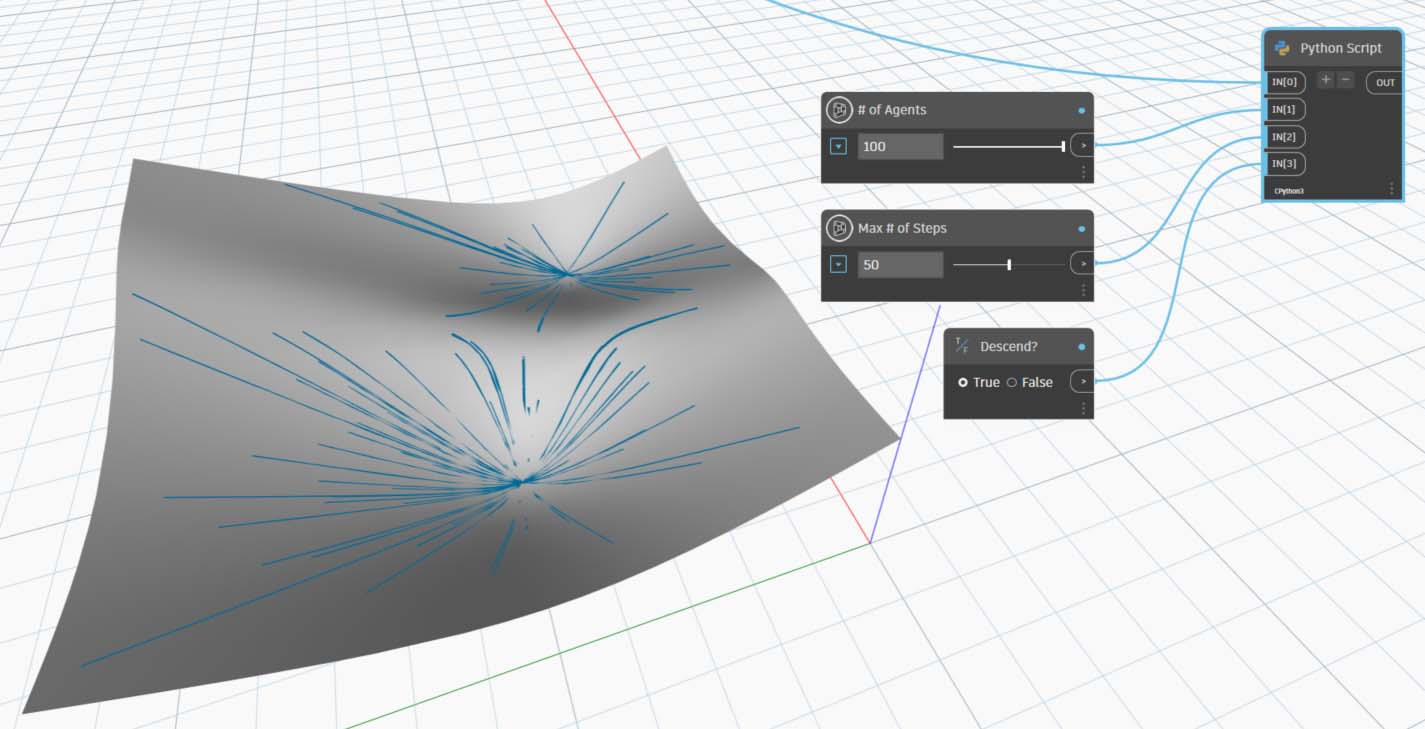Click the IN[3] port on Python Script
Image resolution: width=1425 pixels, height=729 pixels.
pos(1284,163)
